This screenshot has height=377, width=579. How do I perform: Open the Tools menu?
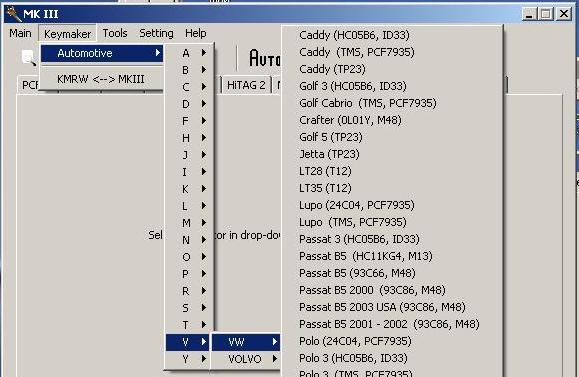tap(115, 34)
